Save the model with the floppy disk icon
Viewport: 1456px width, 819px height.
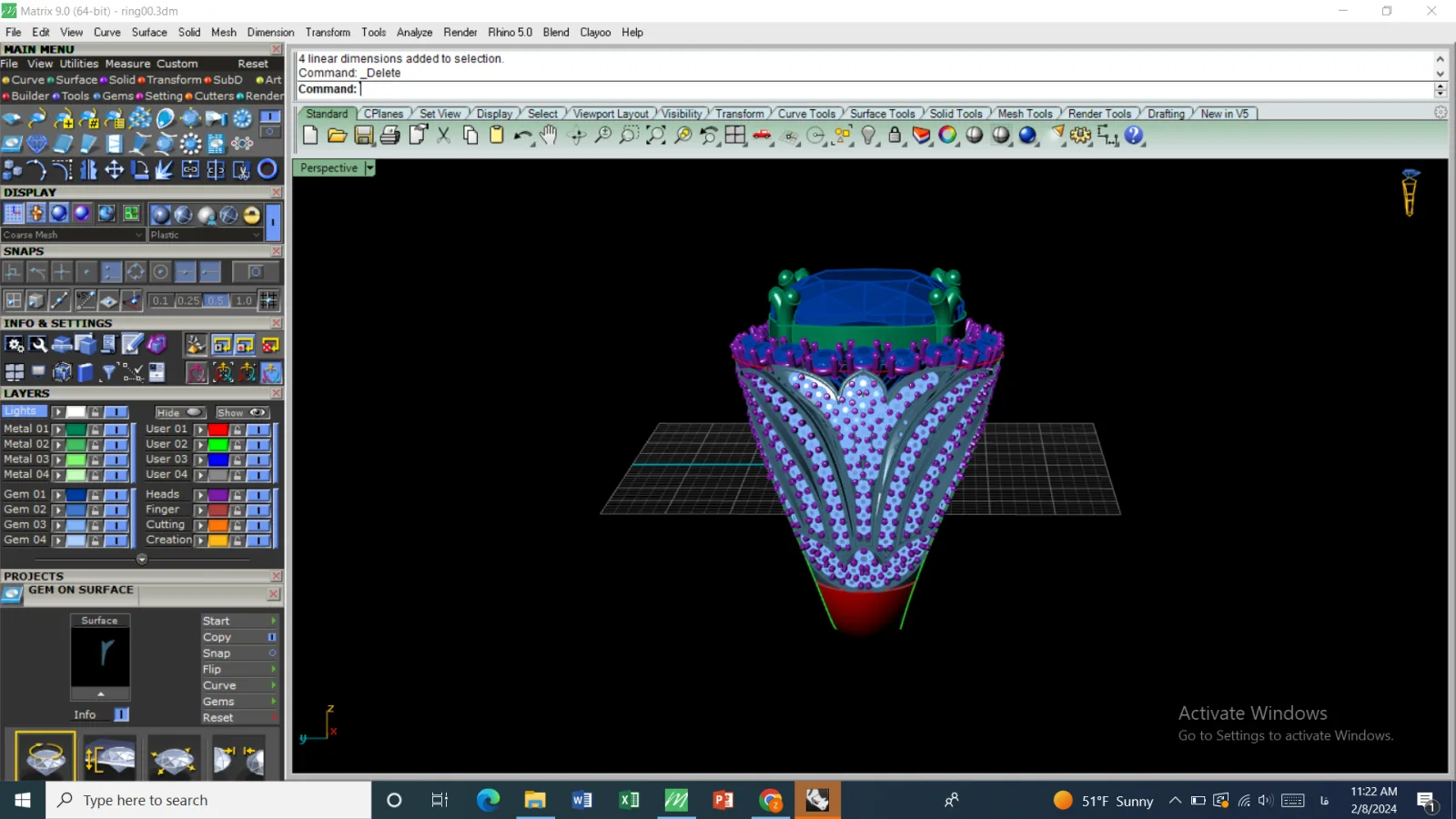coord(364,136)
